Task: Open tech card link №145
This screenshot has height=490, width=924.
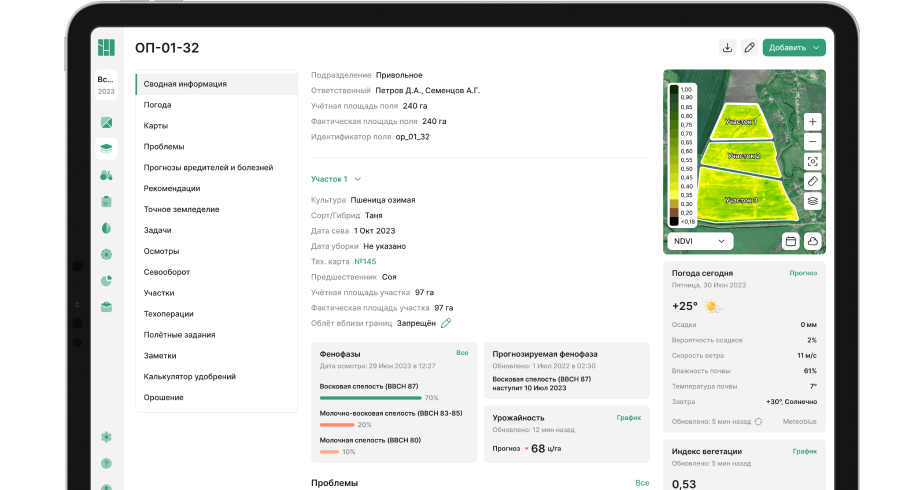Action: (x=365, y=261)
